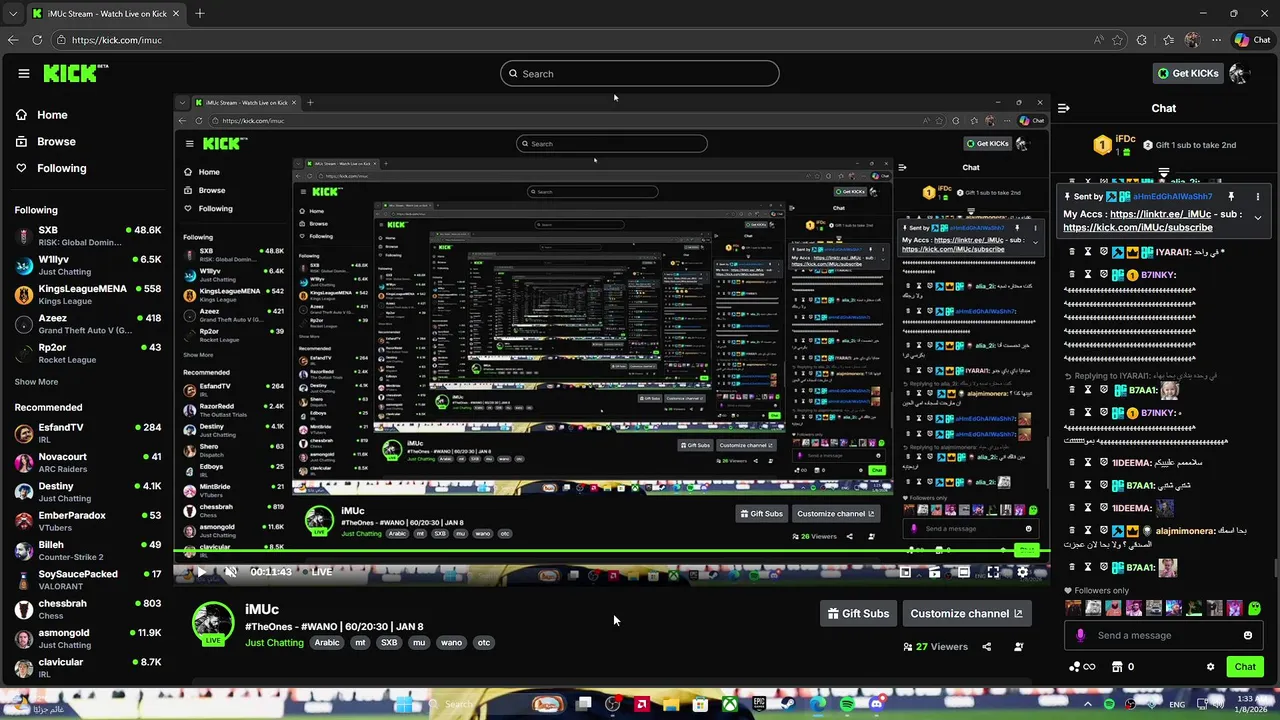The height and width of the screenshot is (720, 1280).
Task: Open Customize channel
Action: tap(966, 614)
